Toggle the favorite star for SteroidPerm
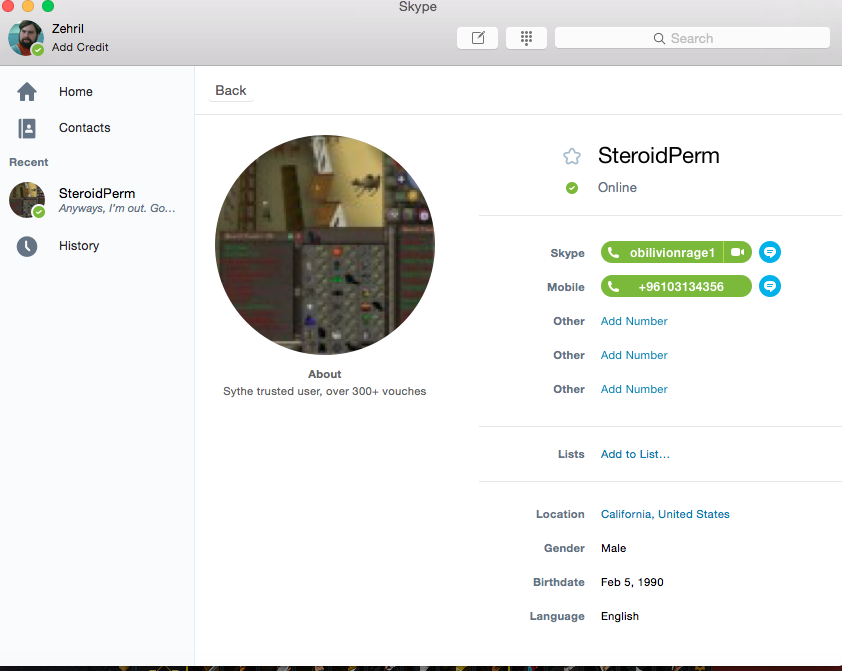 (572, 156)
